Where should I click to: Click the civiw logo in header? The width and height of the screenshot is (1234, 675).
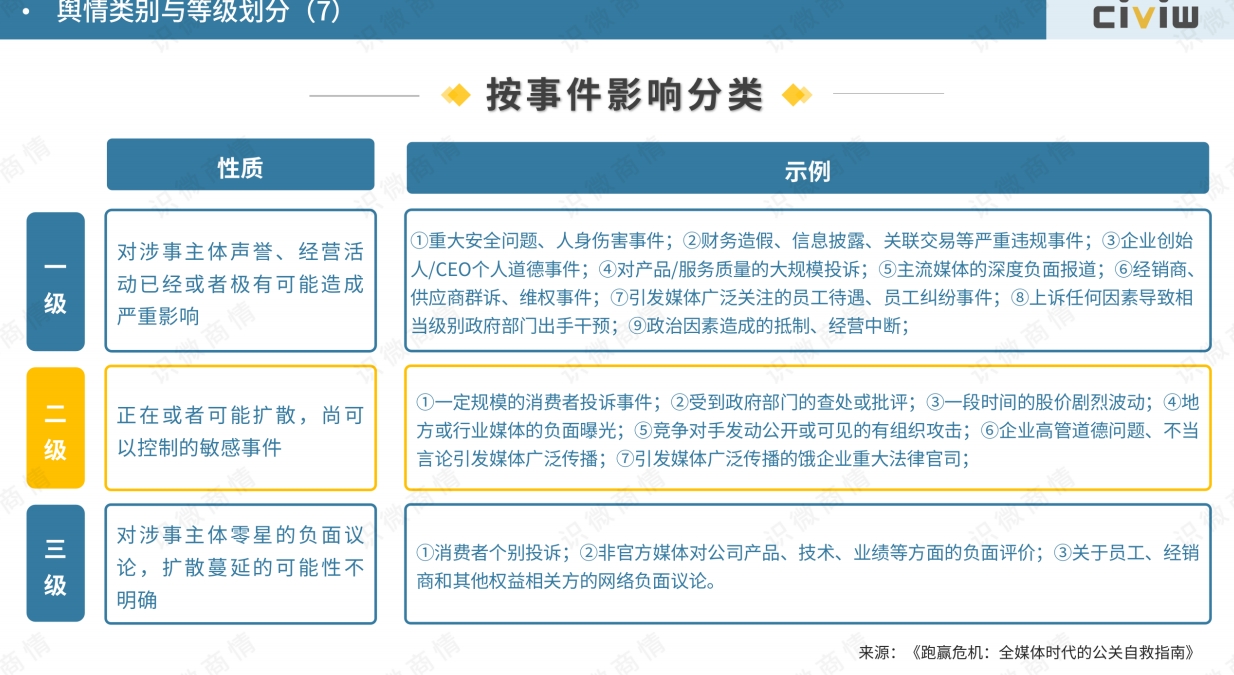pos(1145,16)
